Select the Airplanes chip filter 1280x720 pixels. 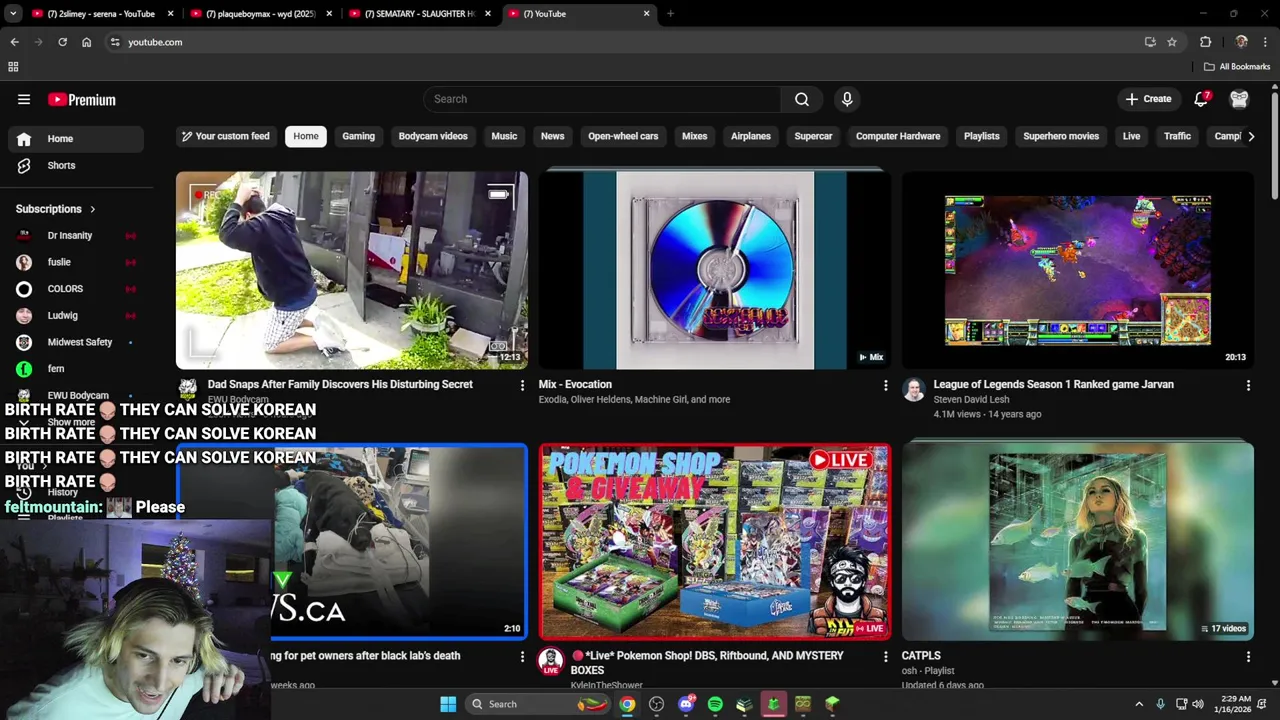(x=751, y=136)
